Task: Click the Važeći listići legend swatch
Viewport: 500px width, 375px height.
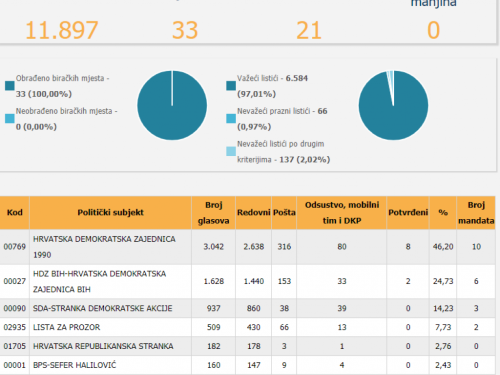Action: pos(231,86)
